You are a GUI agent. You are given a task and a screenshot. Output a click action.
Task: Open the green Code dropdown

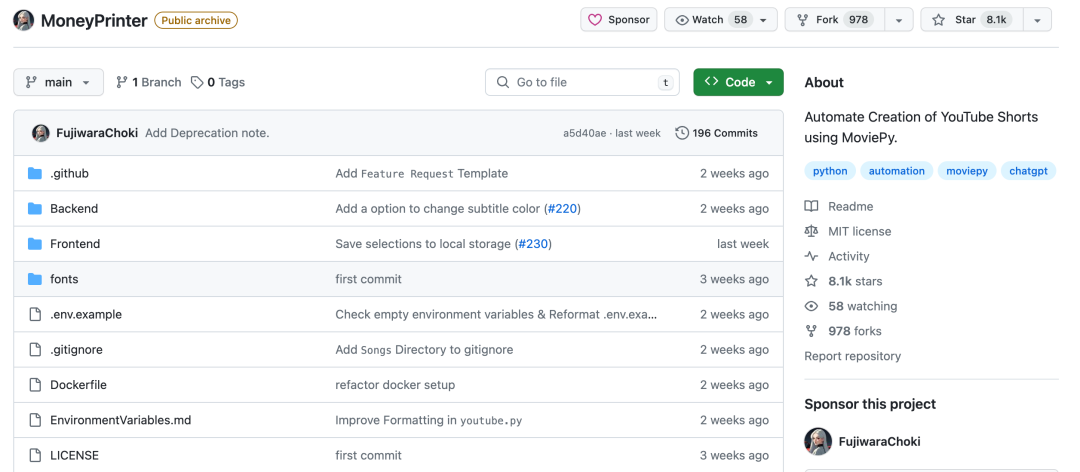(738, 82)
